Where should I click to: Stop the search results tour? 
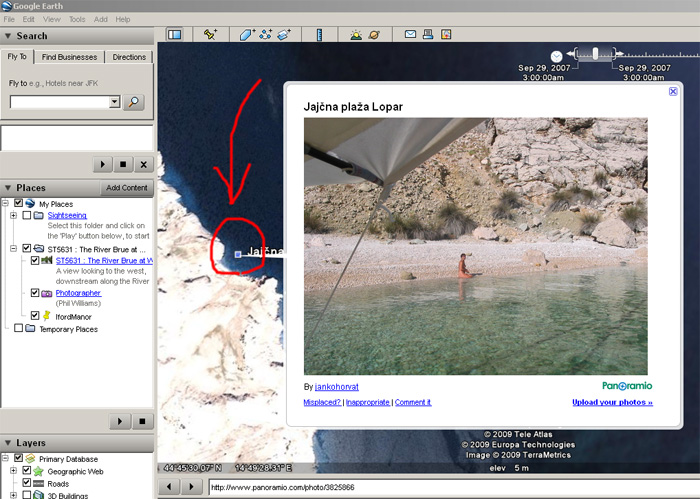(x=123, y=164)
